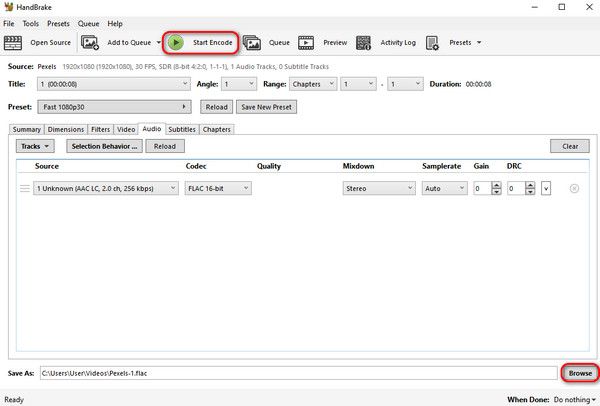
Task: Open the Auto samplerate dropdown
Action: 445,188
